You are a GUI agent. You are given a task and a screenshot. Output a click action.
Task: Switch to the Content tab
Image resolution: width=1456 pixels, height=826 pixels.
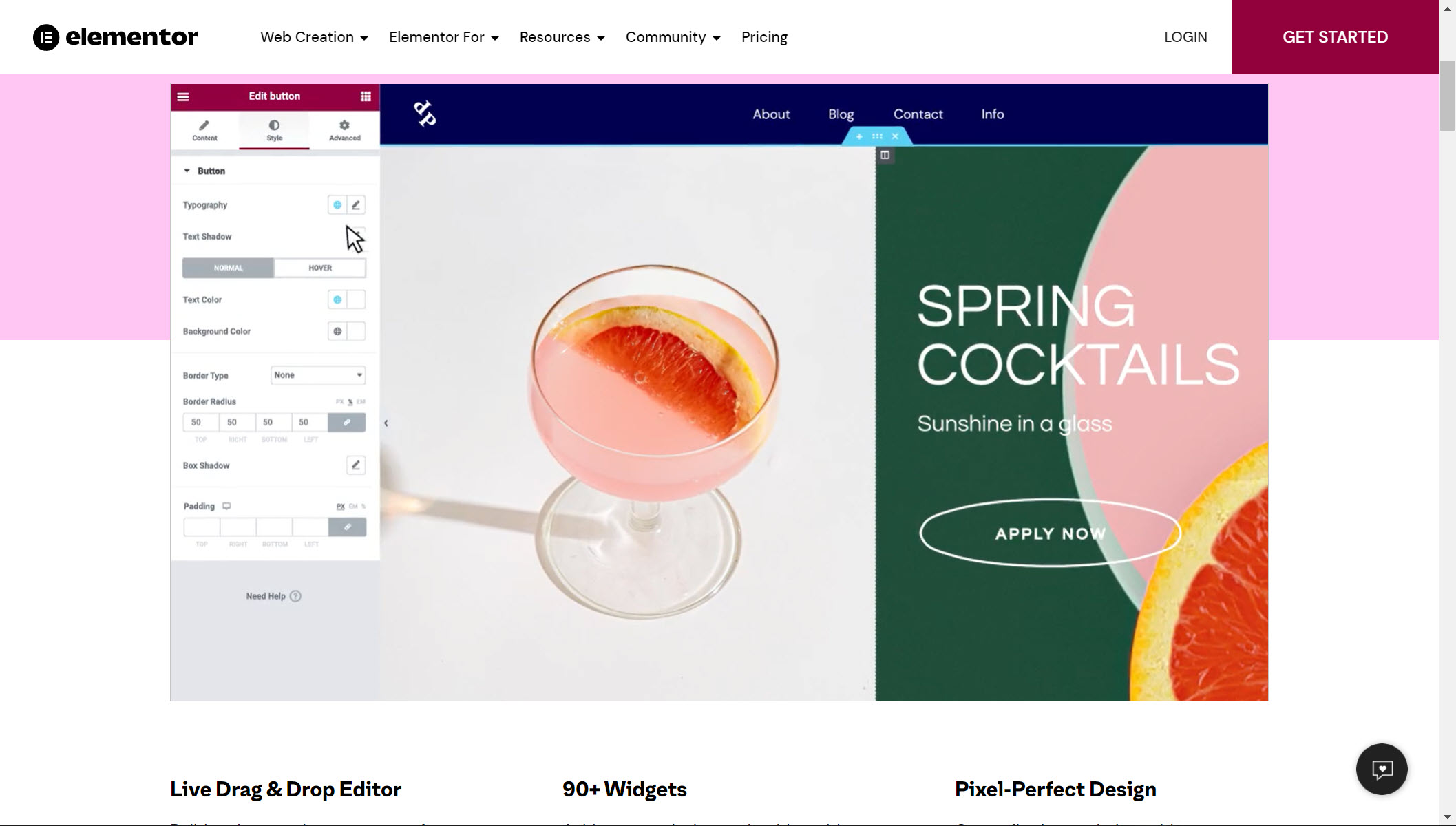coord(204,129)
